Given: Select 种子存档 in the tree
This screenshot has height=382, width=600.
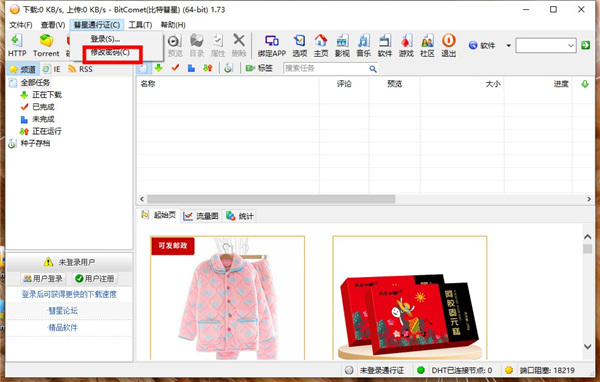Looking at the screenshot, I should [x=35, y=143].
